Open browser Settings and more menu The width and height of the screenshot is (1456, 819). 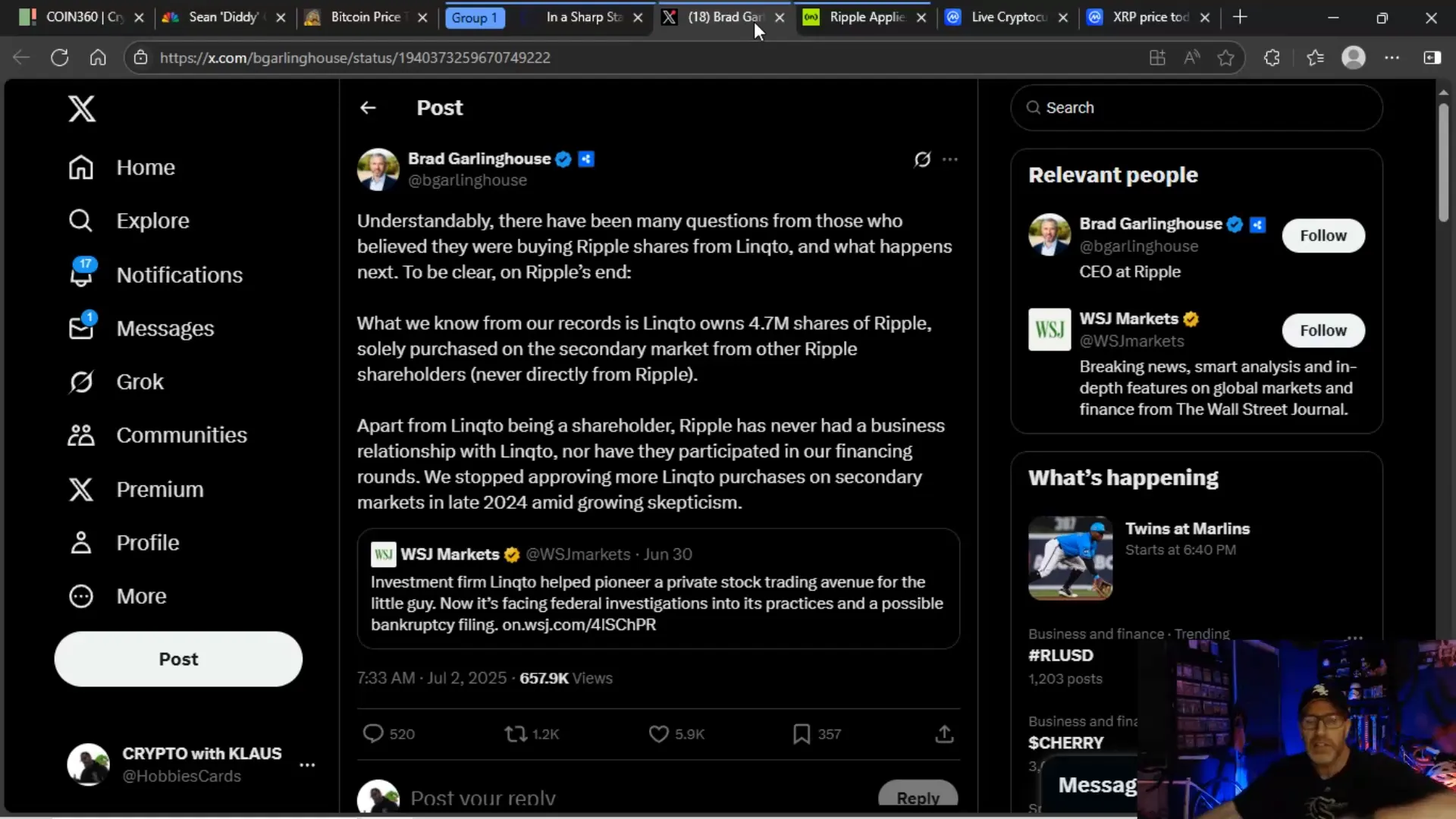1392,58
